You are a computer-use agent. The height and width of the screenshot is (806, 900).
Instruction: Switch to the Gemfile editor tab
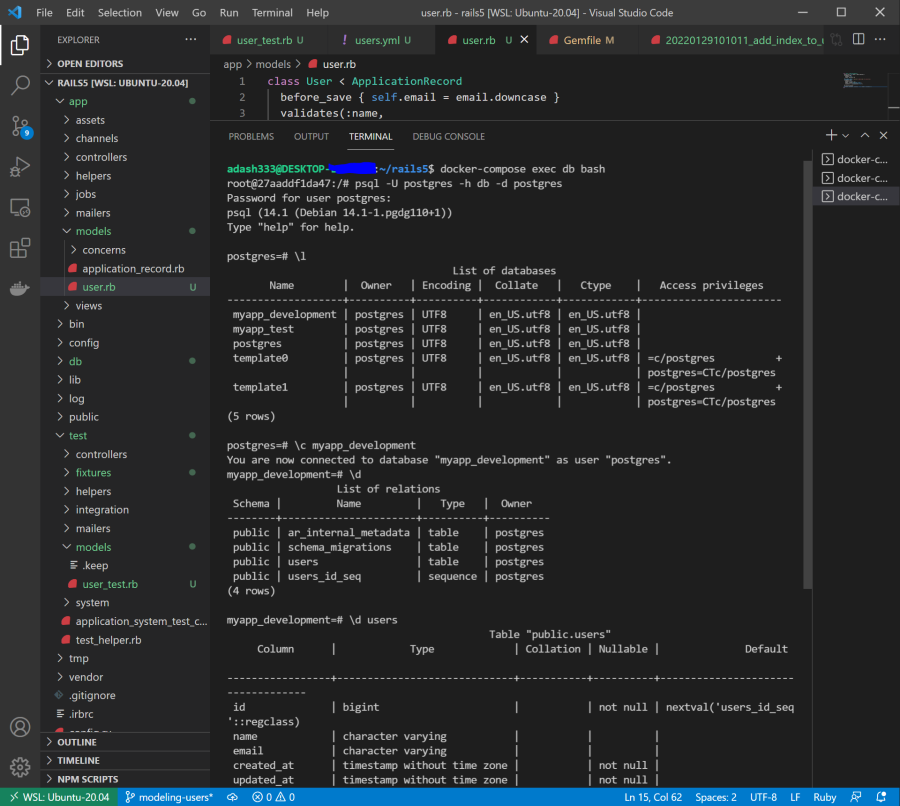point(589,40)
